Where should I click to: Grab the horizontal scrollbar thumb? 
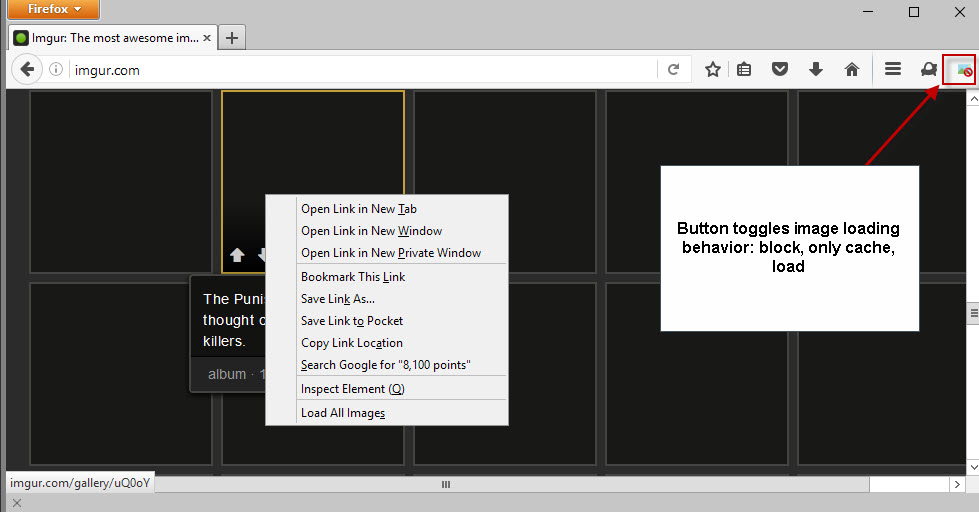click(446, 484)
